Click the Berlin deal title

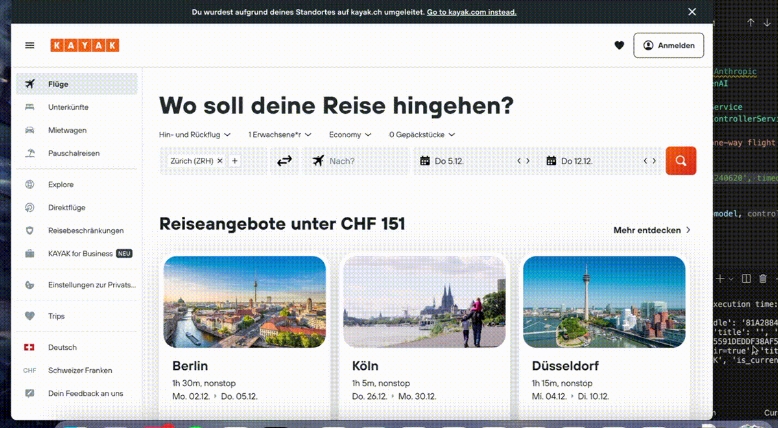[x=190, y=366]
